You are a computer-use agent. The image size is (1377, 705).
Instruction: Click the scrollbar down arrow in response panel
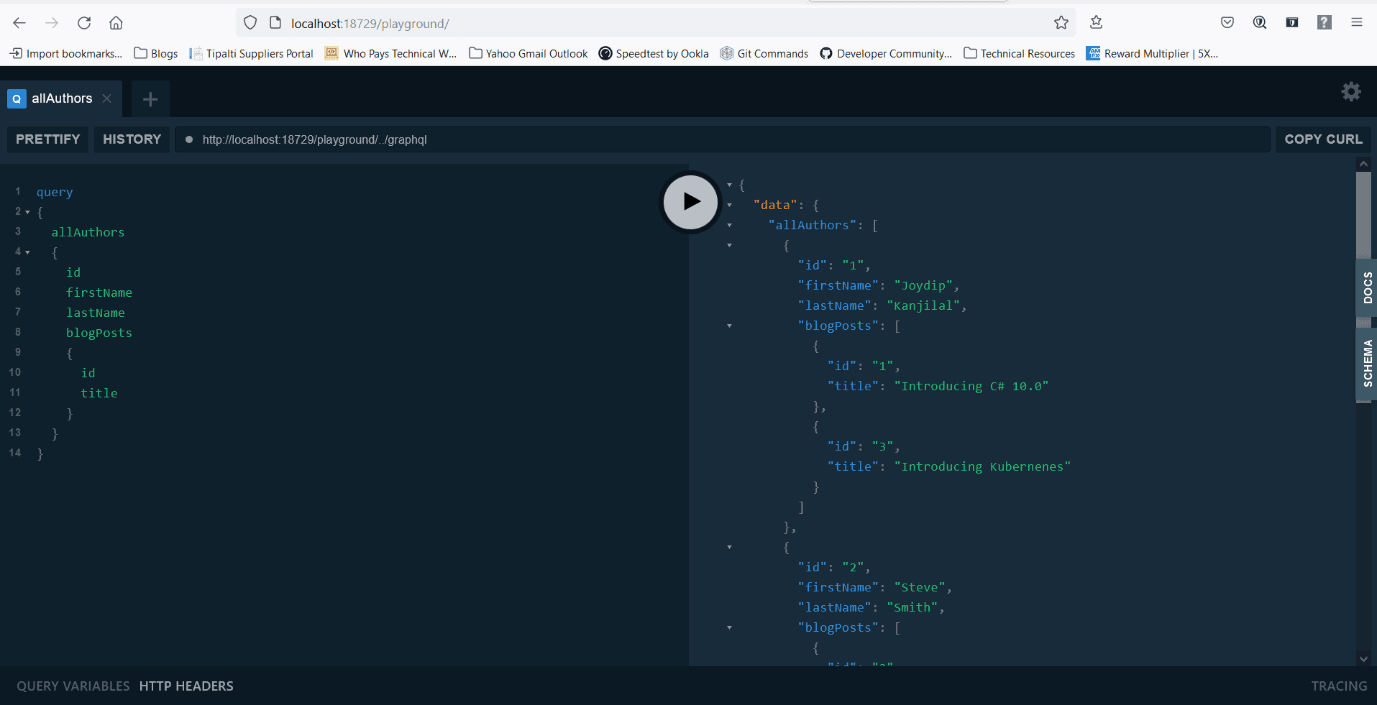click(1364, 658)
